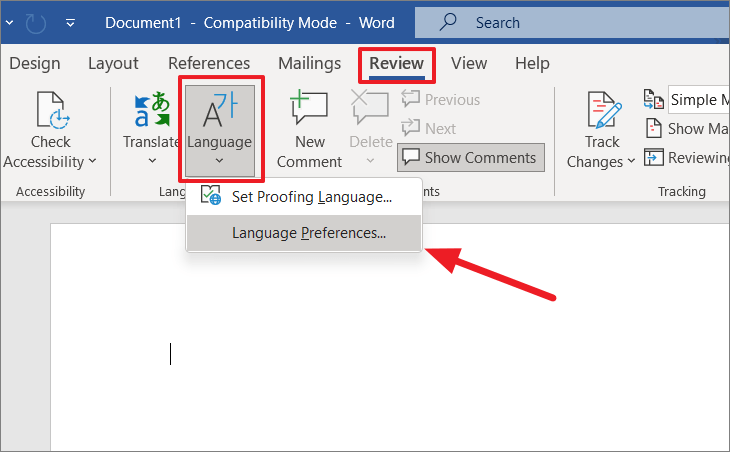Open the Mailings tab
Viewport: 730px width, 452px height.
coord(310,63)
